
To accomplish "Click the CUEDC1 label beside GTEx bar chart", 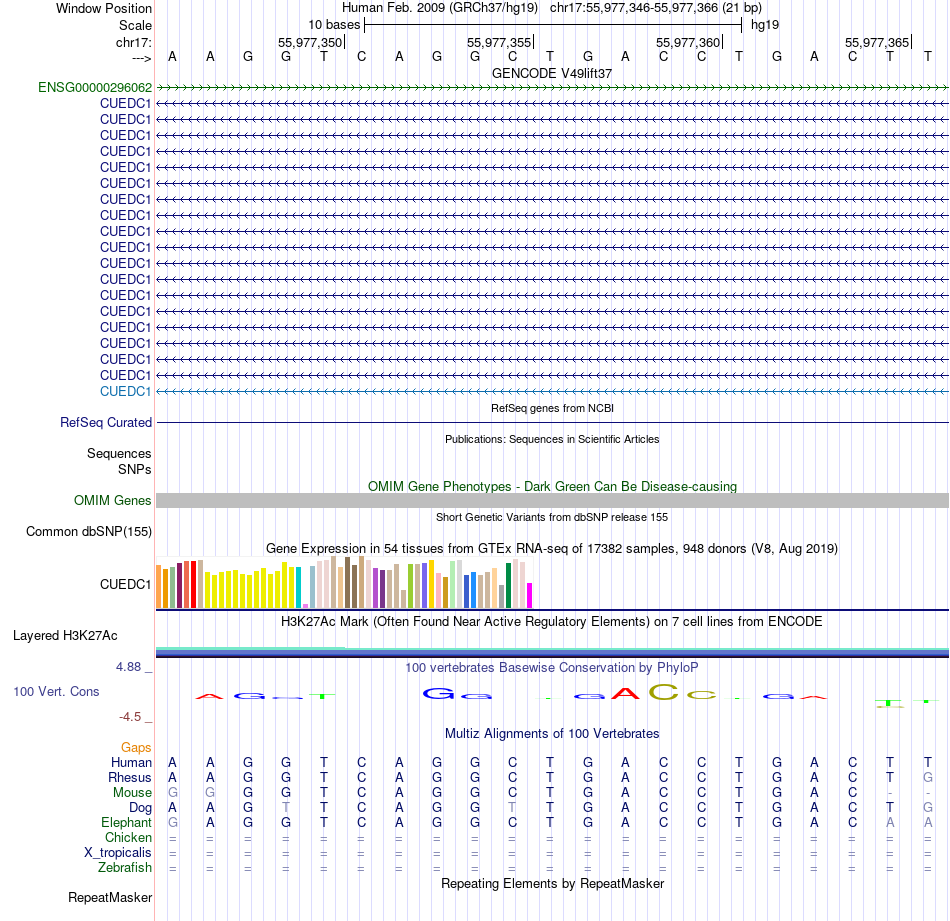I will 125,585.
